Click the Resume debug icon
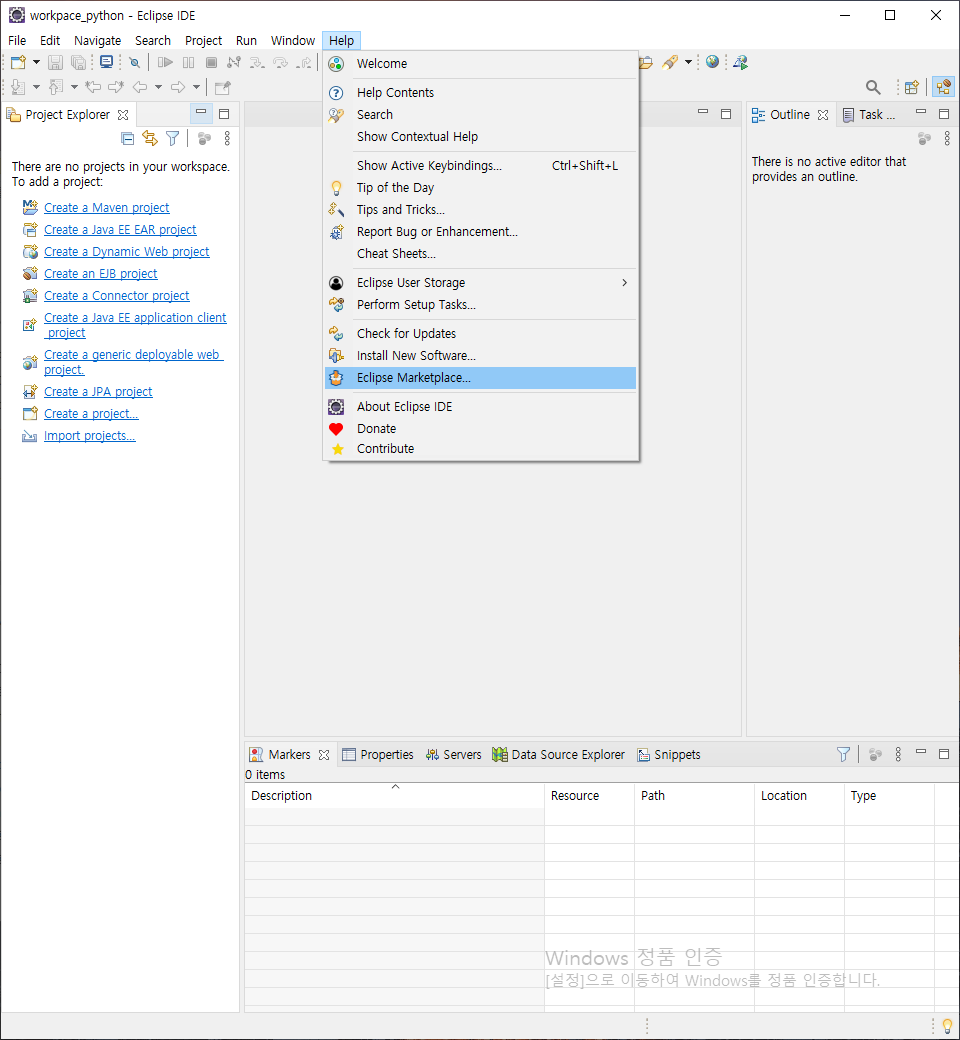The image size is (960, 1040). coord(165,62)
